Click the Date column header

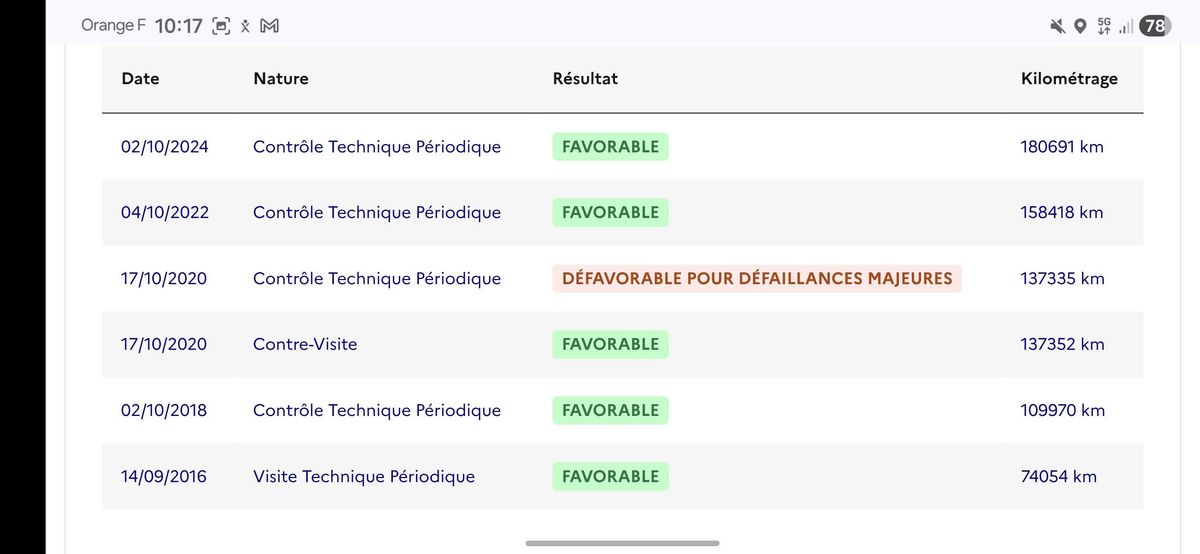140,78
